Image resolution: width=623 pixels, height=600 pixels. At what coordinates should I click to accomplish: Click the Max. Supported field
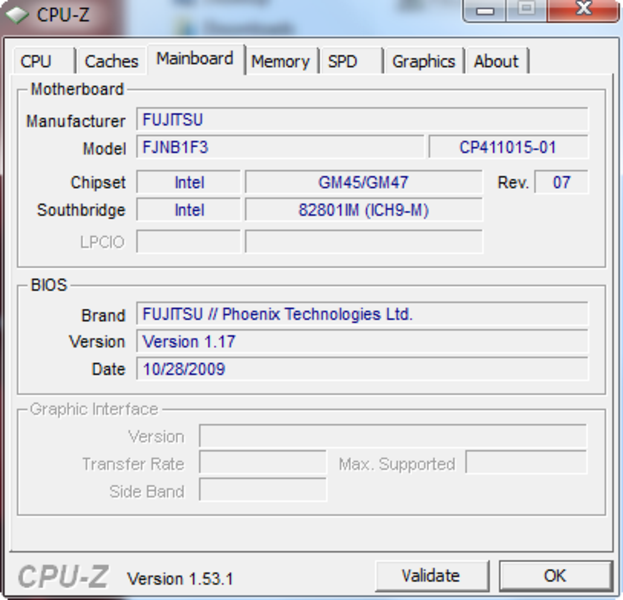[526, 463]
